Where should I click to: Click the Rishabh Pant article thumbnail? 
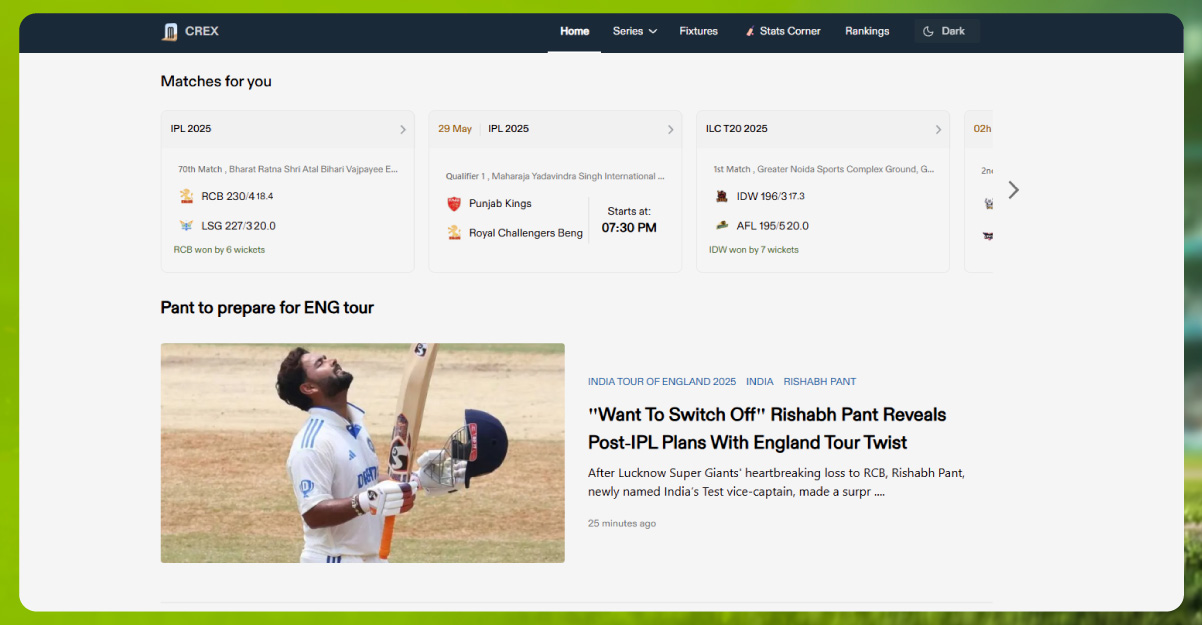pos(362,452)
